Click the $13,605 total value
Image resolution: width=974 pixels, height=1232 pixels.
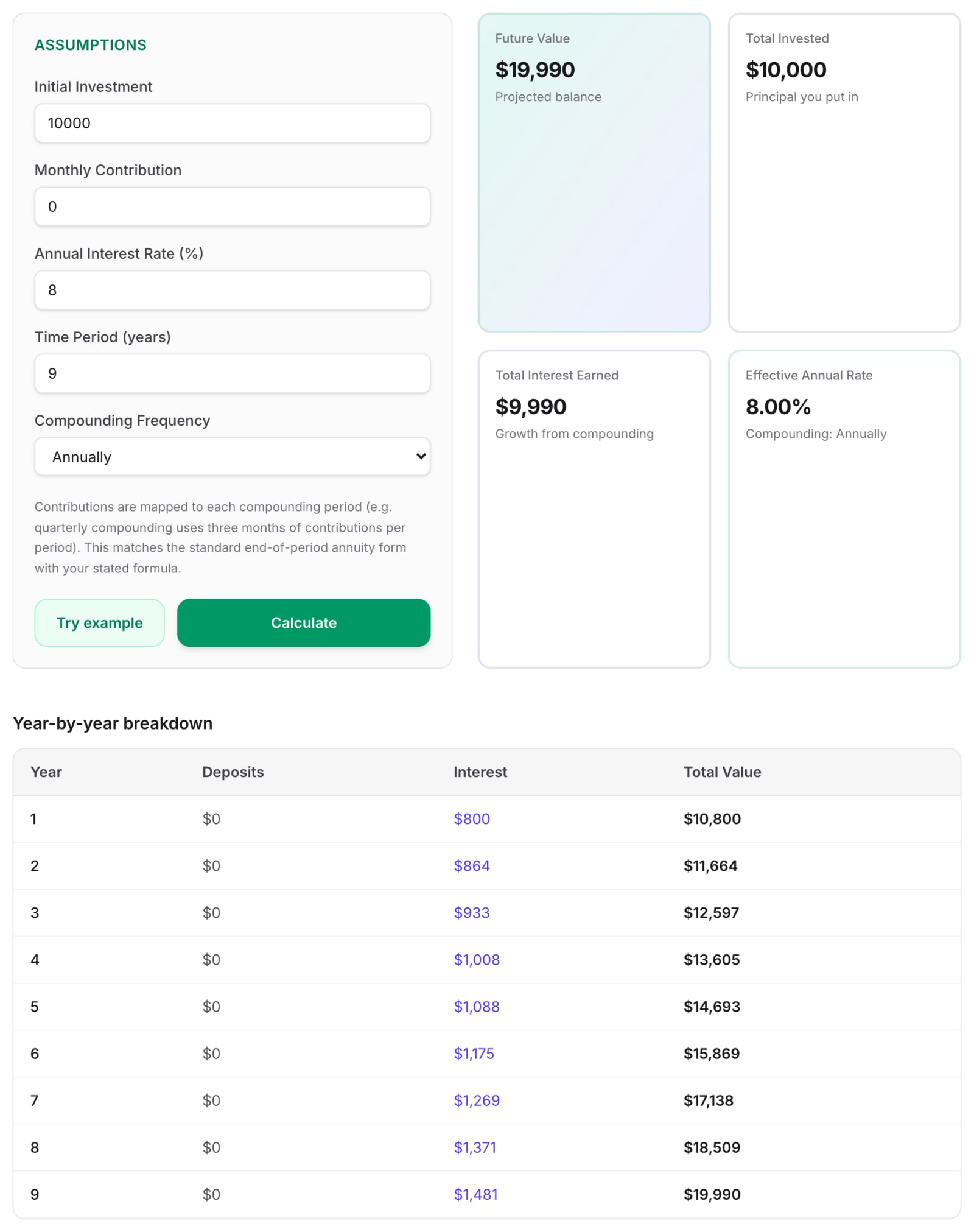tap(712, 959)
